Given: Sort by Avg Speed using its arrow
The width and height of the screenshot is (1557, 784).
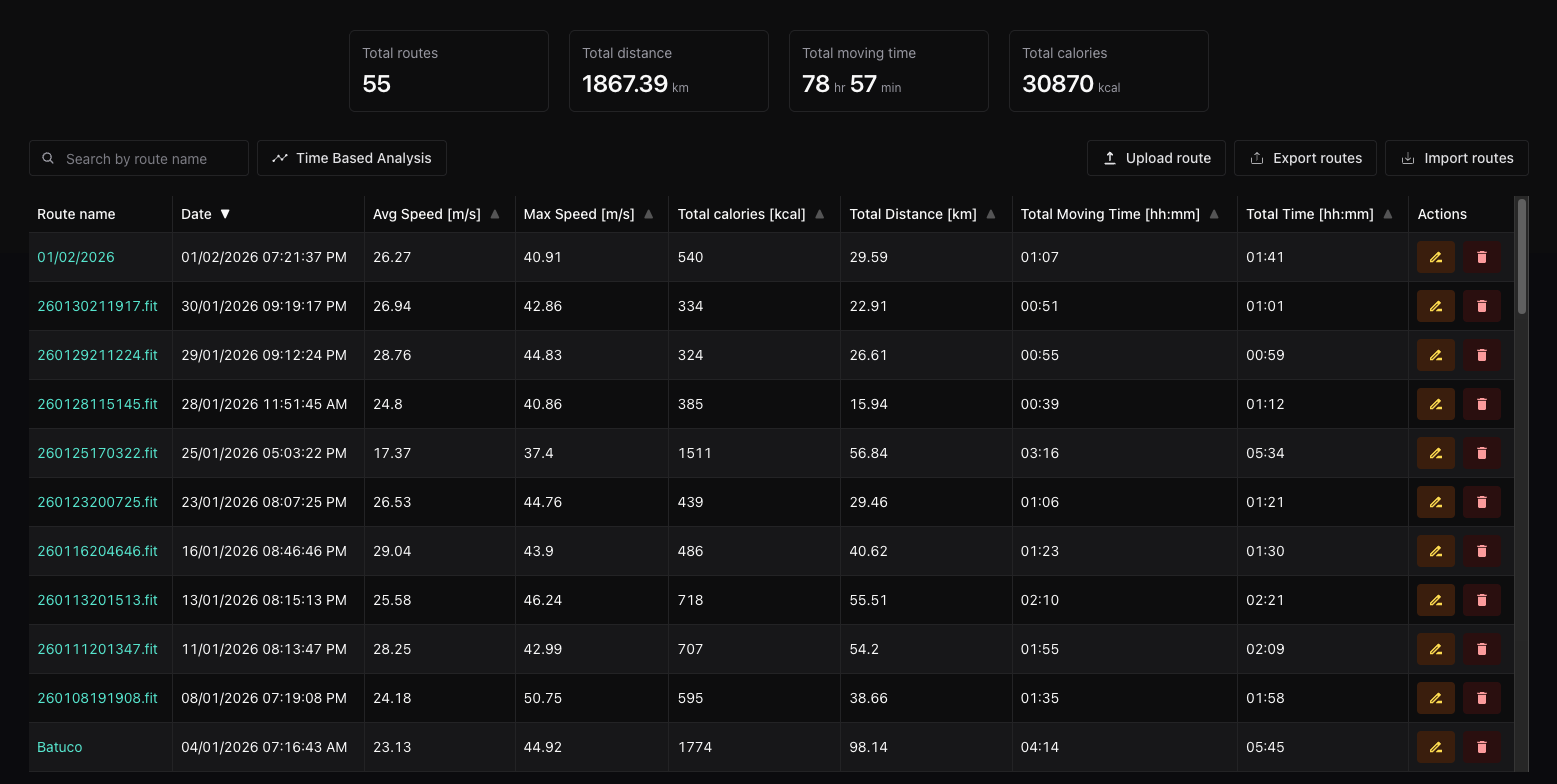Looking at the screenshot, I should pos(495,214).
